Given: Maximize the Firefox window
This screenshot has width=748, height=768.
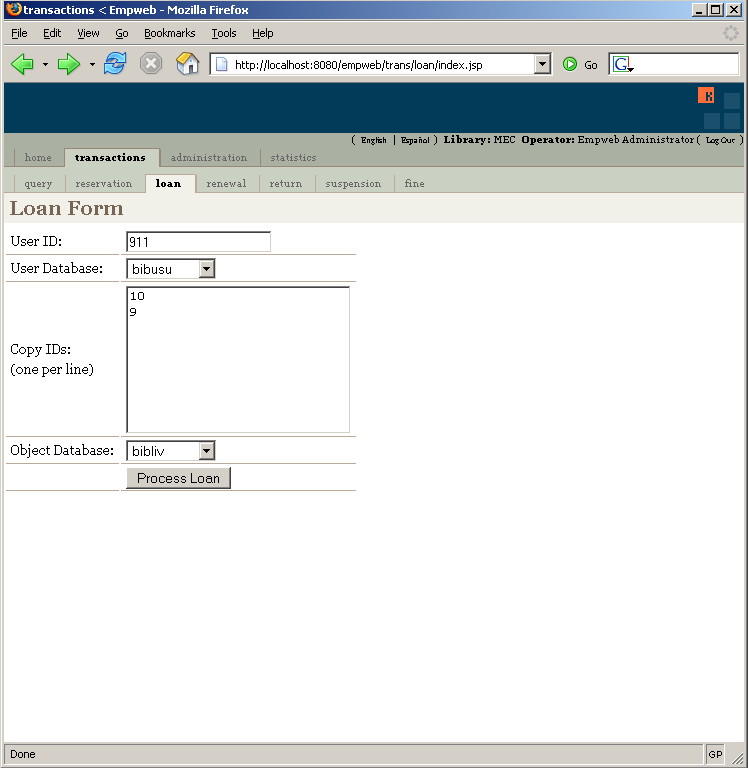Looking at the screenshot, I should click(716, 9).
